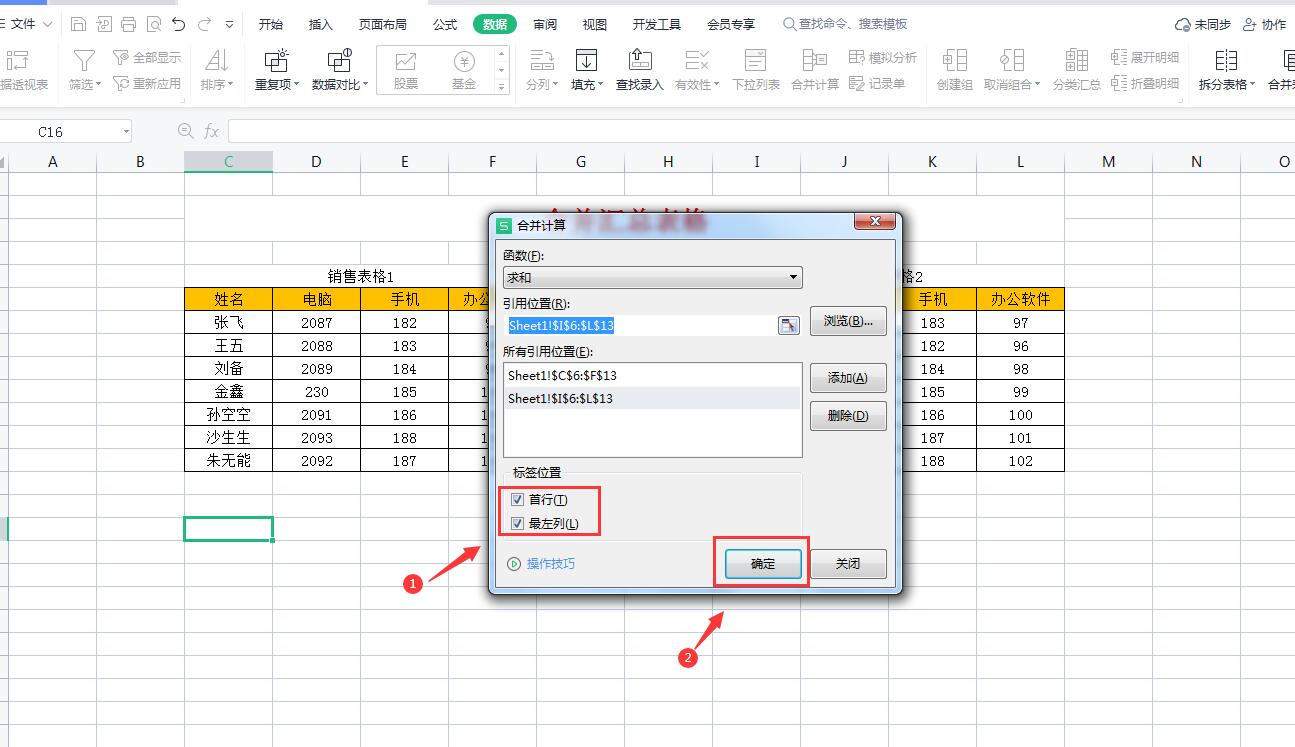
Task: Open the 页面布局 tab
Action: pyautogui.click(x=383, y=24)
